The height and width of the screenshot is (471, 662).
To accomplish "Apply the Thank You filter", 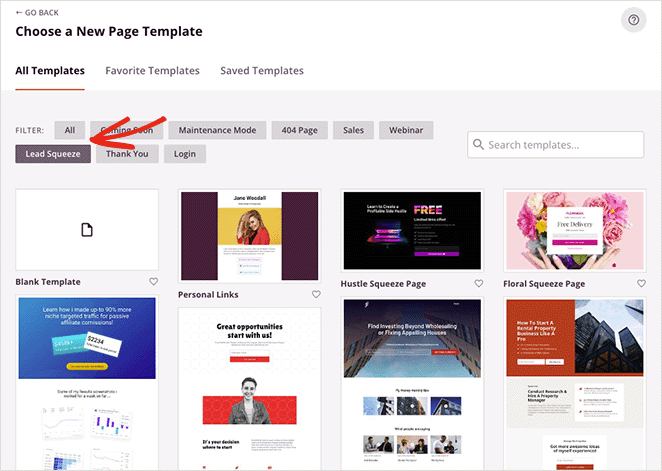I will pos(128,154).
